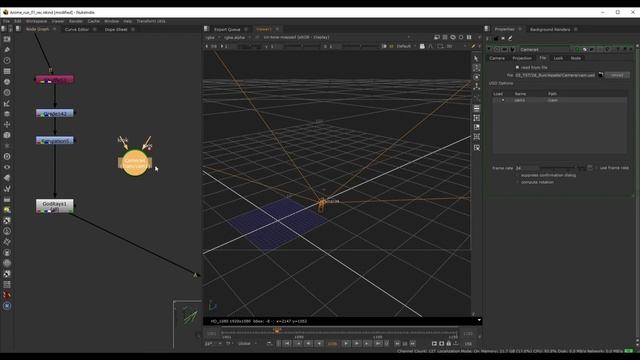Click the pencil icon in Properties toolbar

click(x=510, y=38)
